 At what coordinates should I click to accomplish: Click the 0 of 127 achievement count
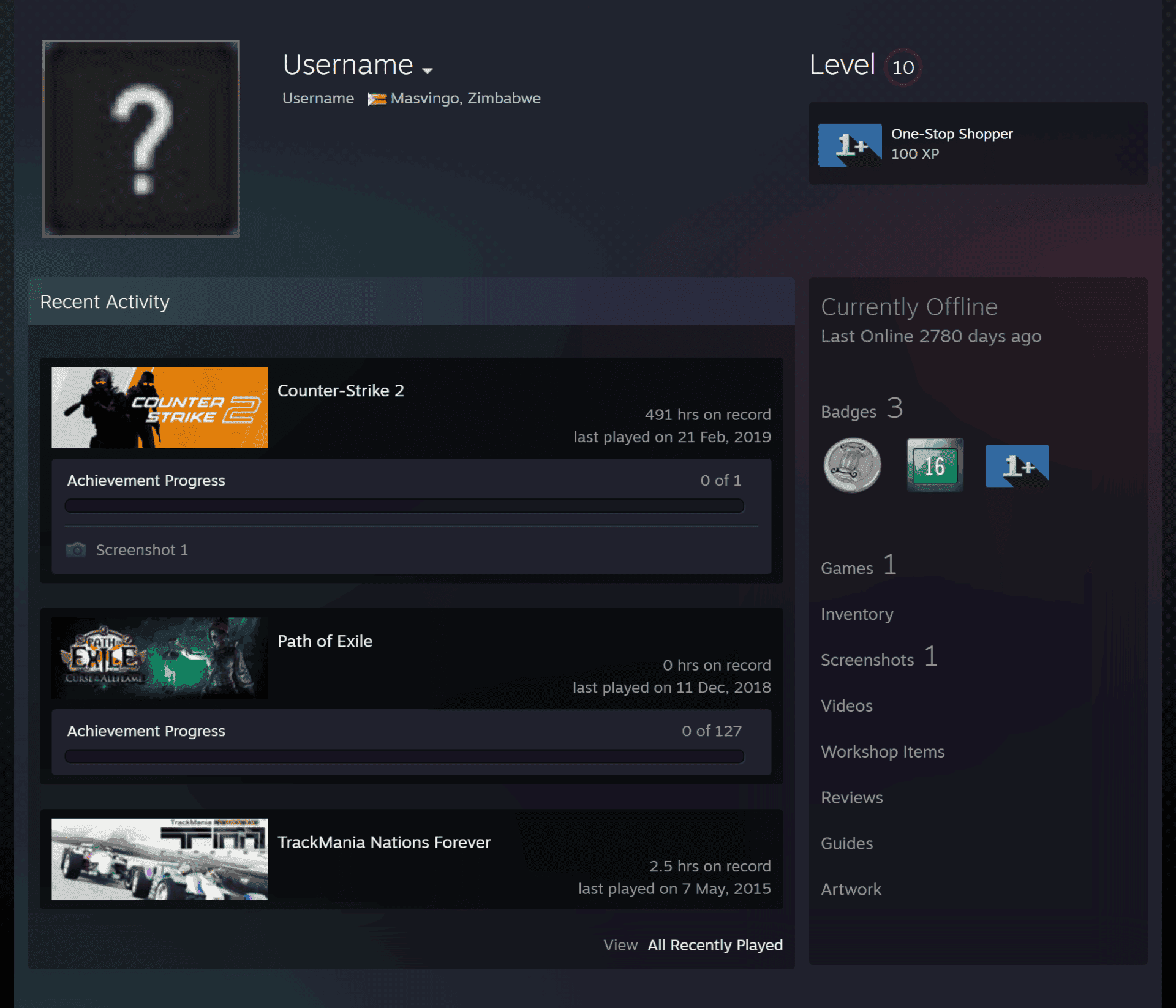click(711, 731)
